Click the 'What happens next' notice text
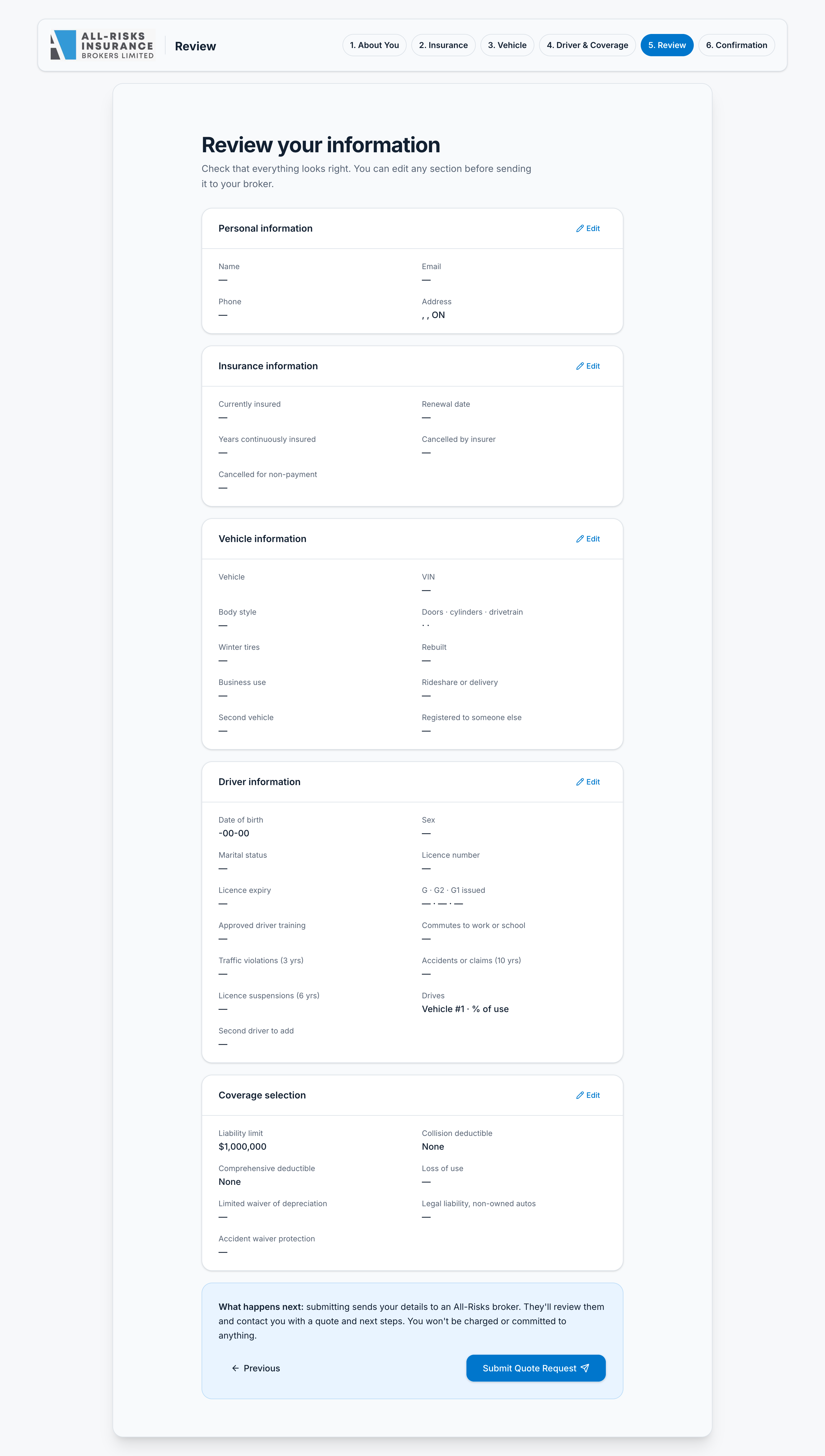Image resolution: width=825 pixels, height=1456 pixels. 412,1321
